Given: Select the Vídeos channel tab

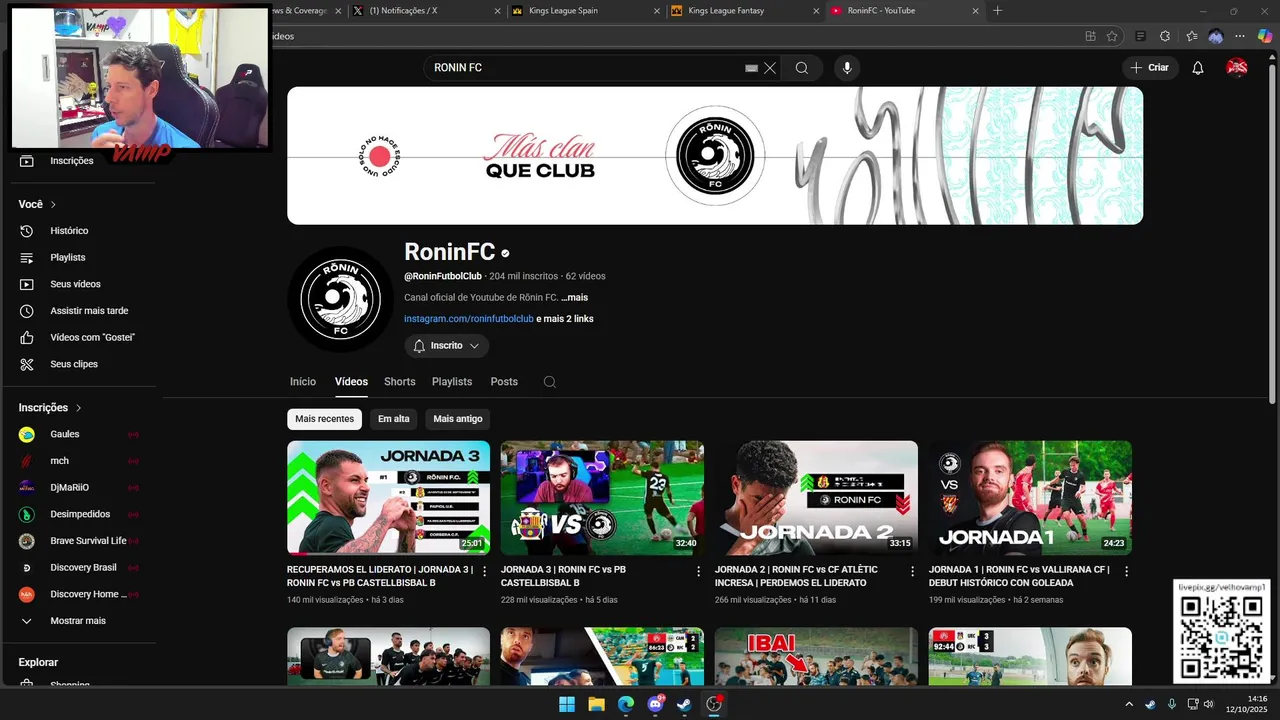Looking at the screenshot, I should (351, 382).
